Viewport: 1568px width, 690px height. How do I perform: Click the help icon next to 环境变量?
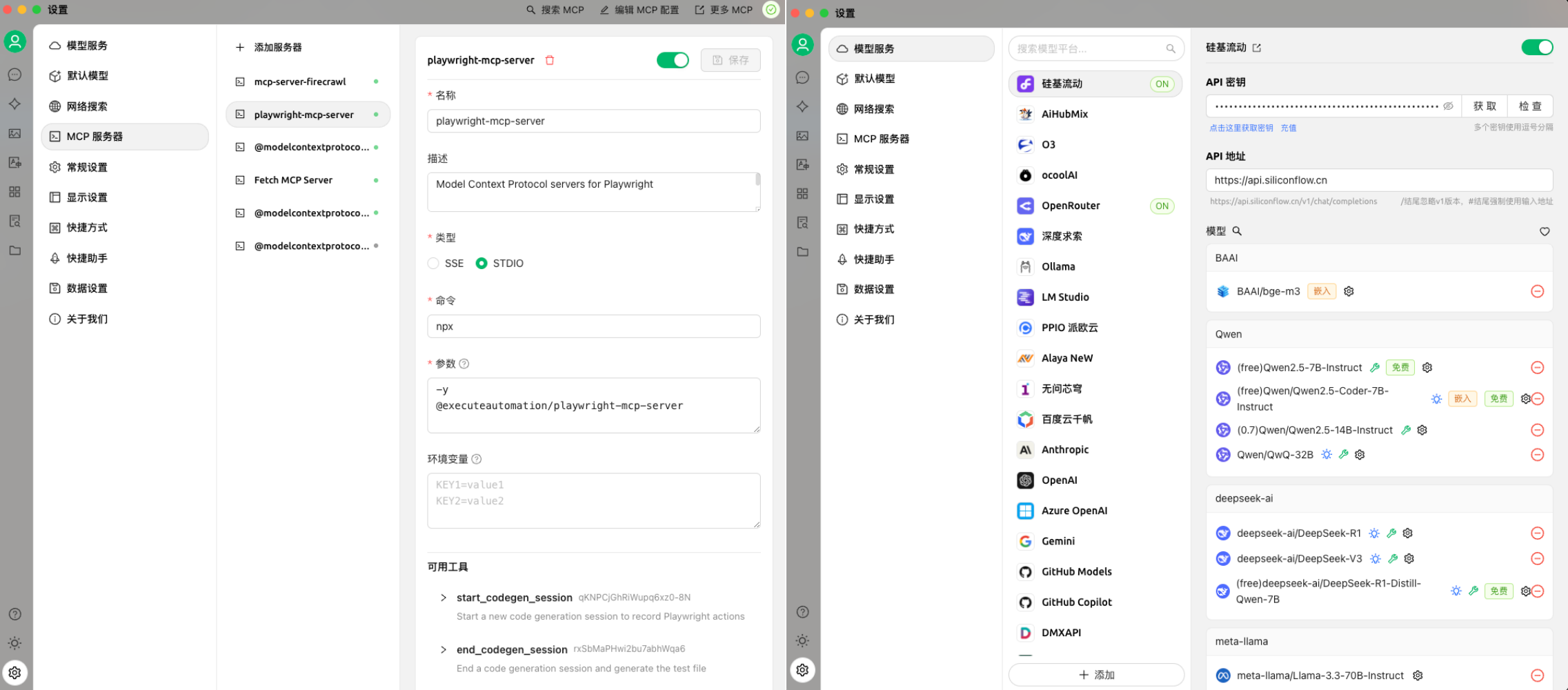(x=477, y=459)
